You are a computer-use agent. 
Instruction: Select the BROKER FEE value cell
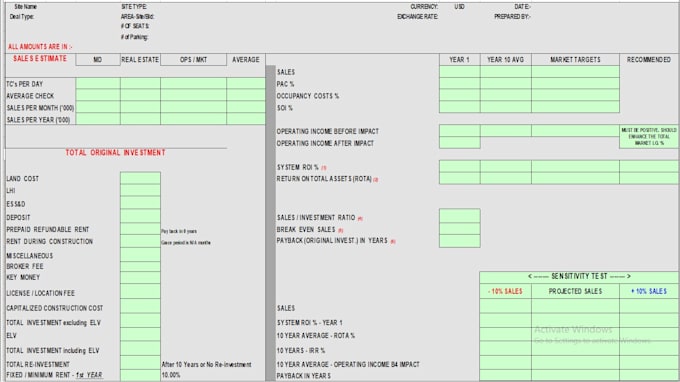[140, 266]
